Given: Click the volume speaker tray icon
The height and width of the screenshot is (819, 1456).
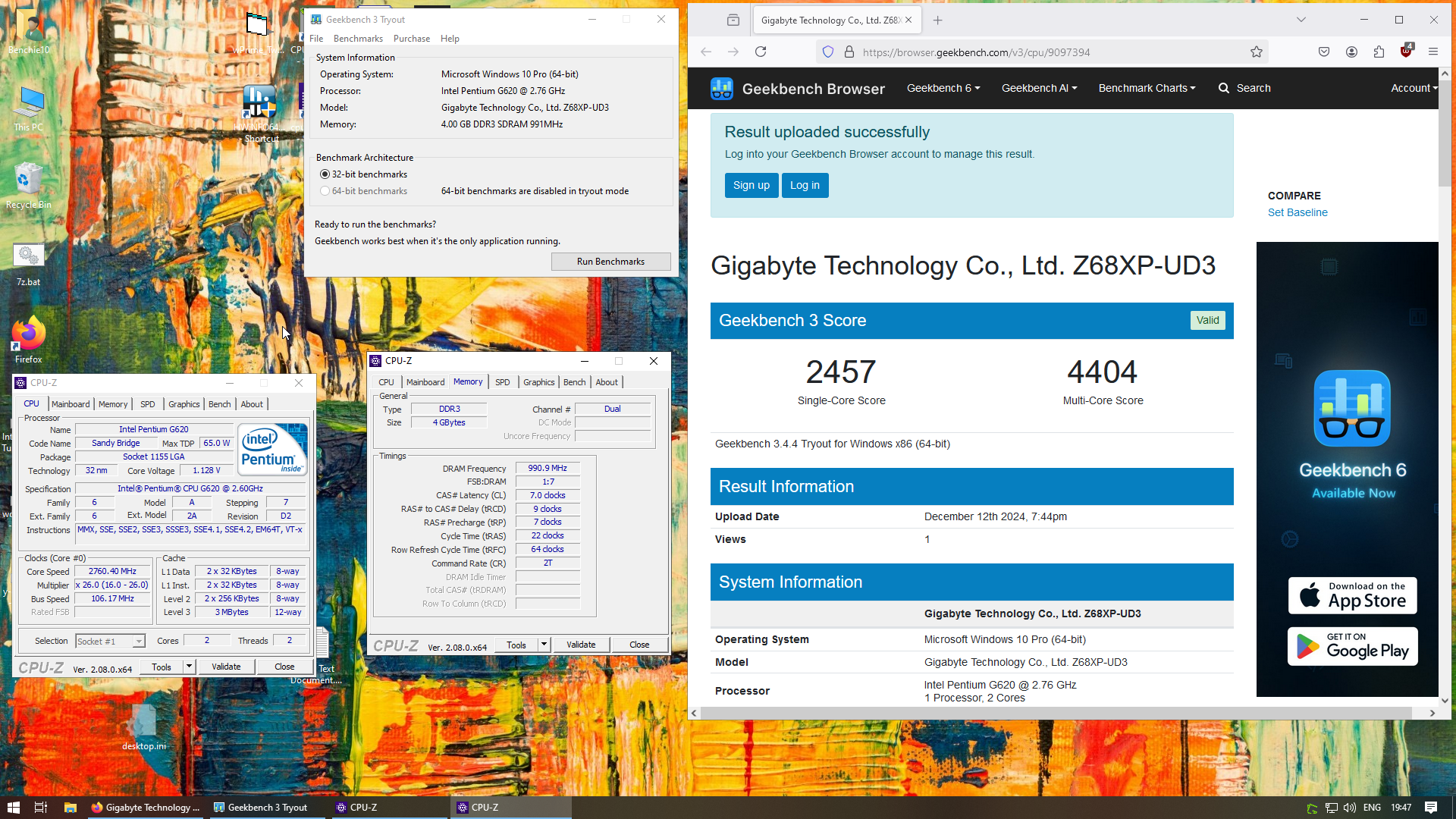Looking at the screenshot, I should click(1350, 808).
